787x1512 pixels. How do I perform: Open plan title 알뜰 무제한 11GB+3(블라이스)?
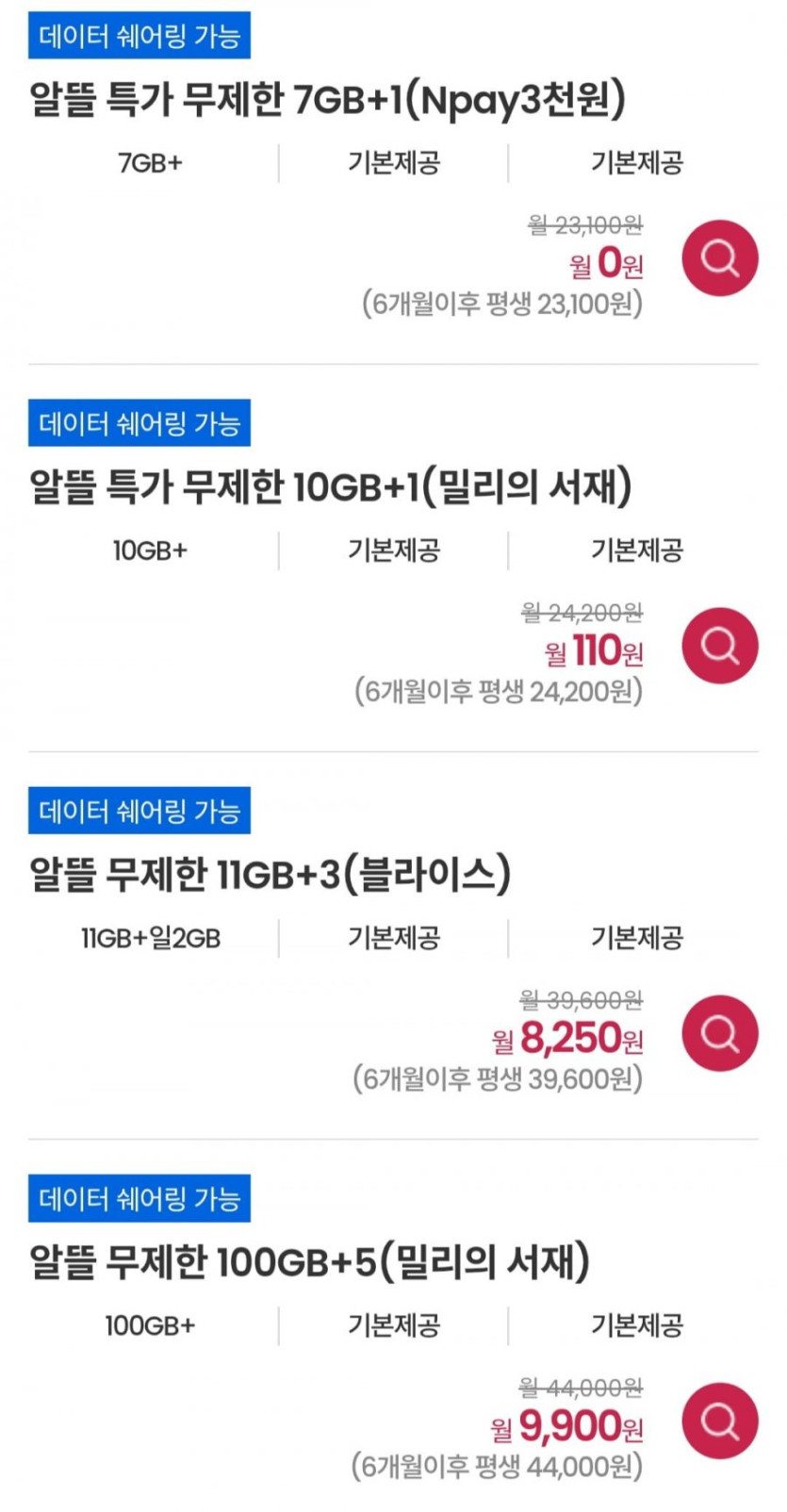click(270, 875)
